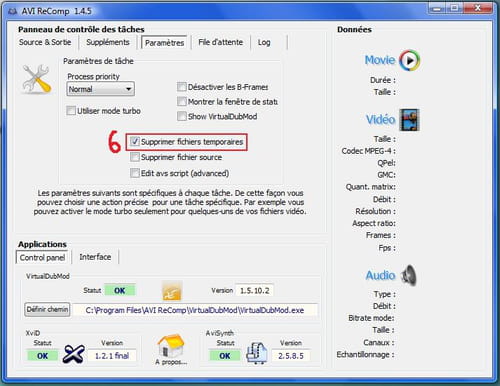Click the VirtualDubMod orange icon

click(172, 291)
